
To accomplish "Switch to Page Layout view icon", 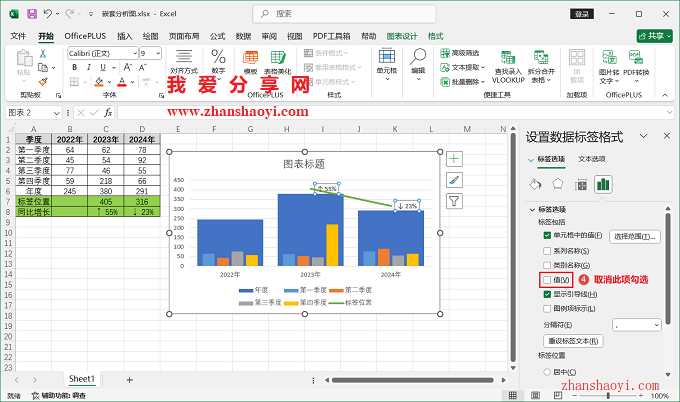I will [x=536, y=395].
